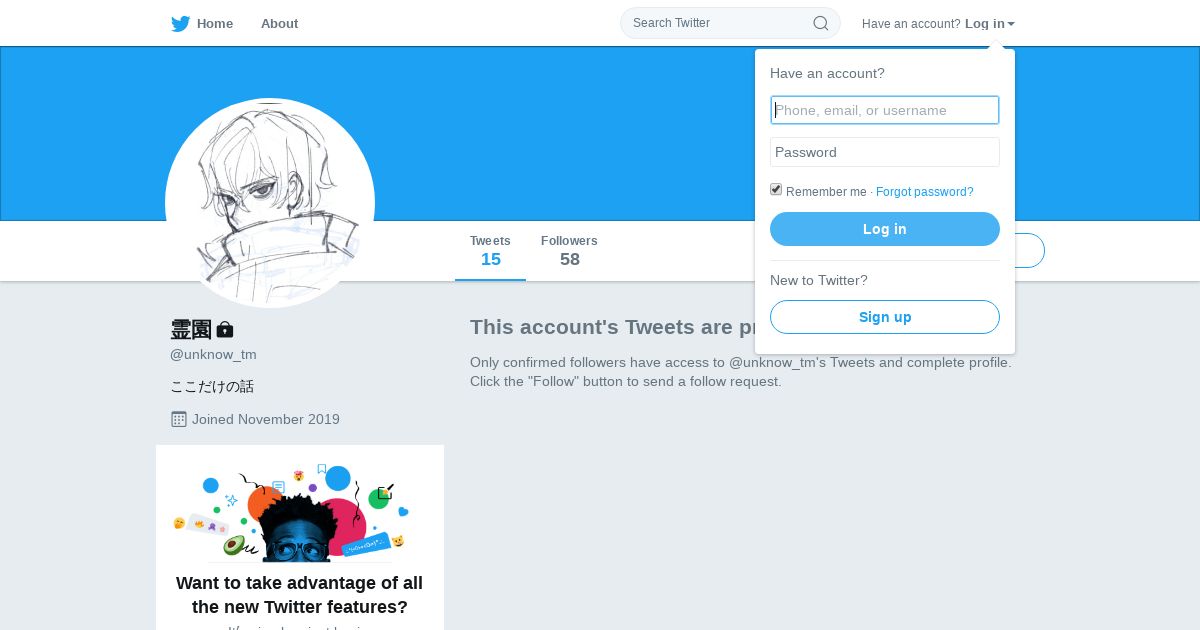The image size is (1200, 630).
Task: Focus the Password field
Action: pyautogui.click(x=885, y=152)
